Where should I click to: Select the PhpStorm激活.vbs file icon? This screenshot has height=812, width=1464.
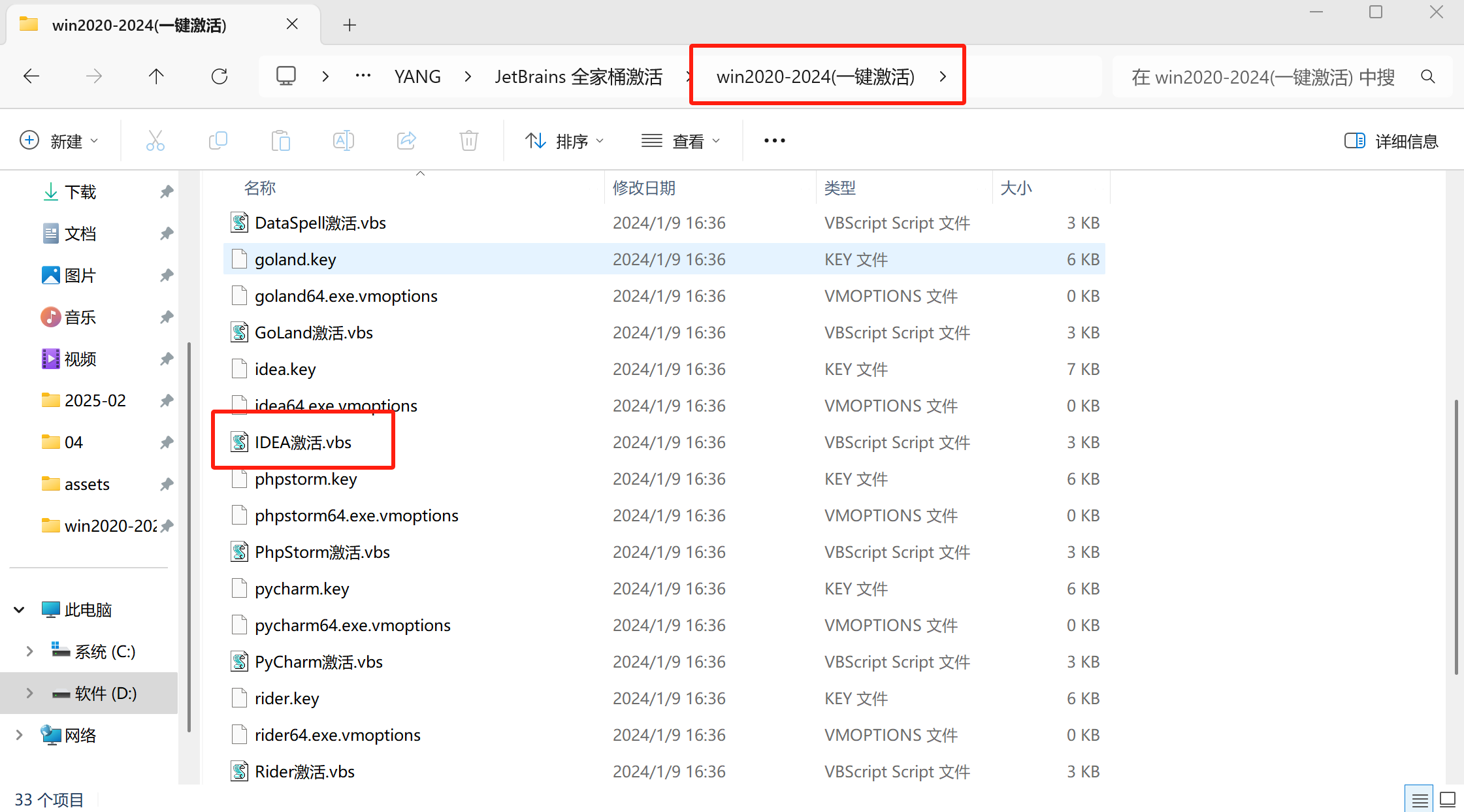click(x=240, y=552)
